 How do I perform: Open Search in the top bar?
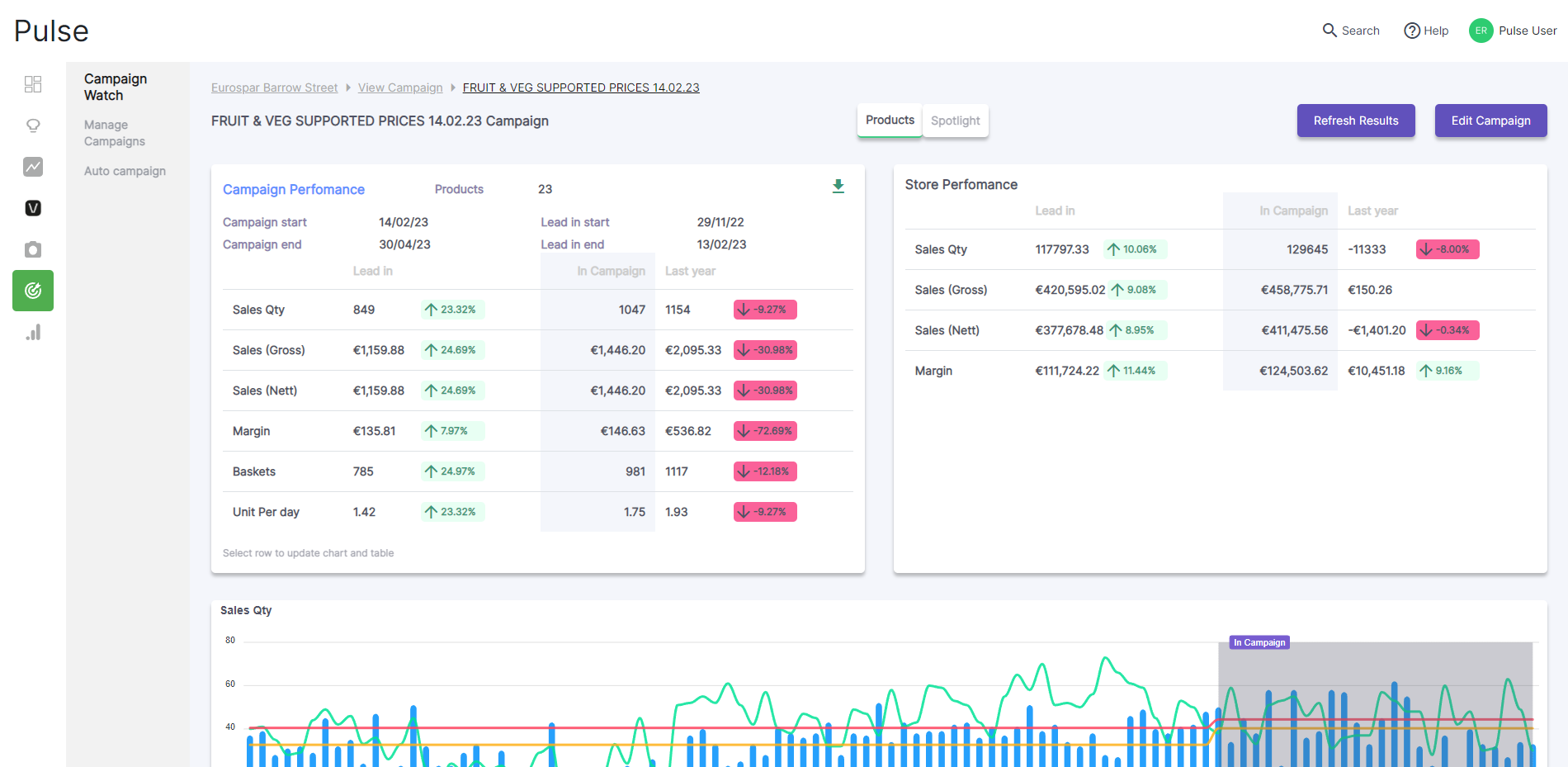[x=1351, y=31]
